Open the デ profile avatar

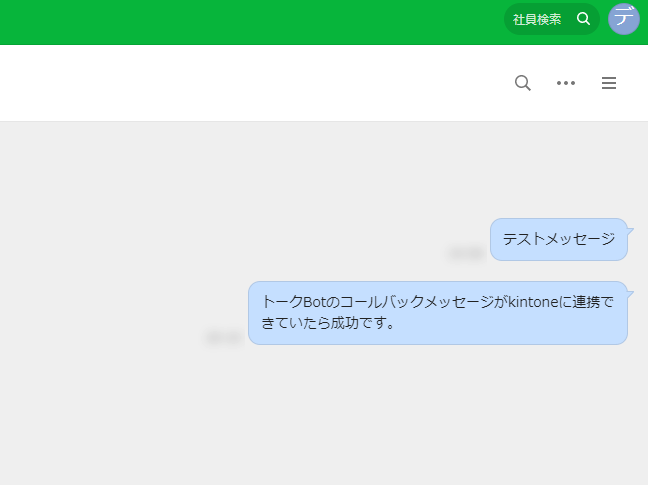point(624,18)
